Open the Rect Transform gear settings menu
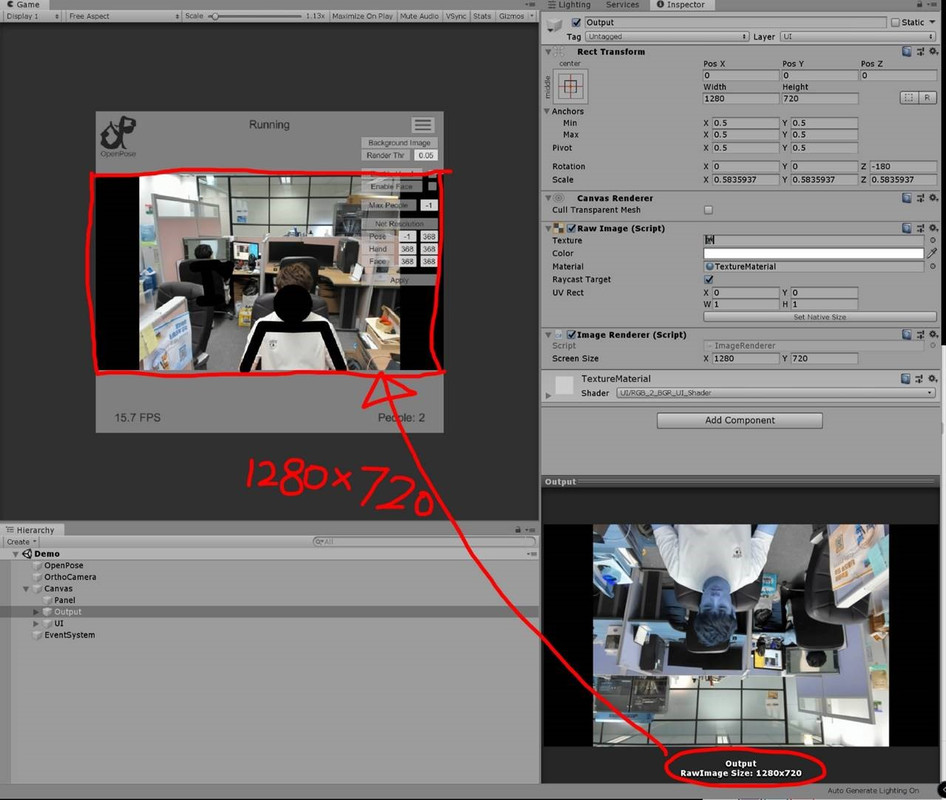Image resolution: width=946 pixels, height=800 pixels. click(x=933, y=51)
